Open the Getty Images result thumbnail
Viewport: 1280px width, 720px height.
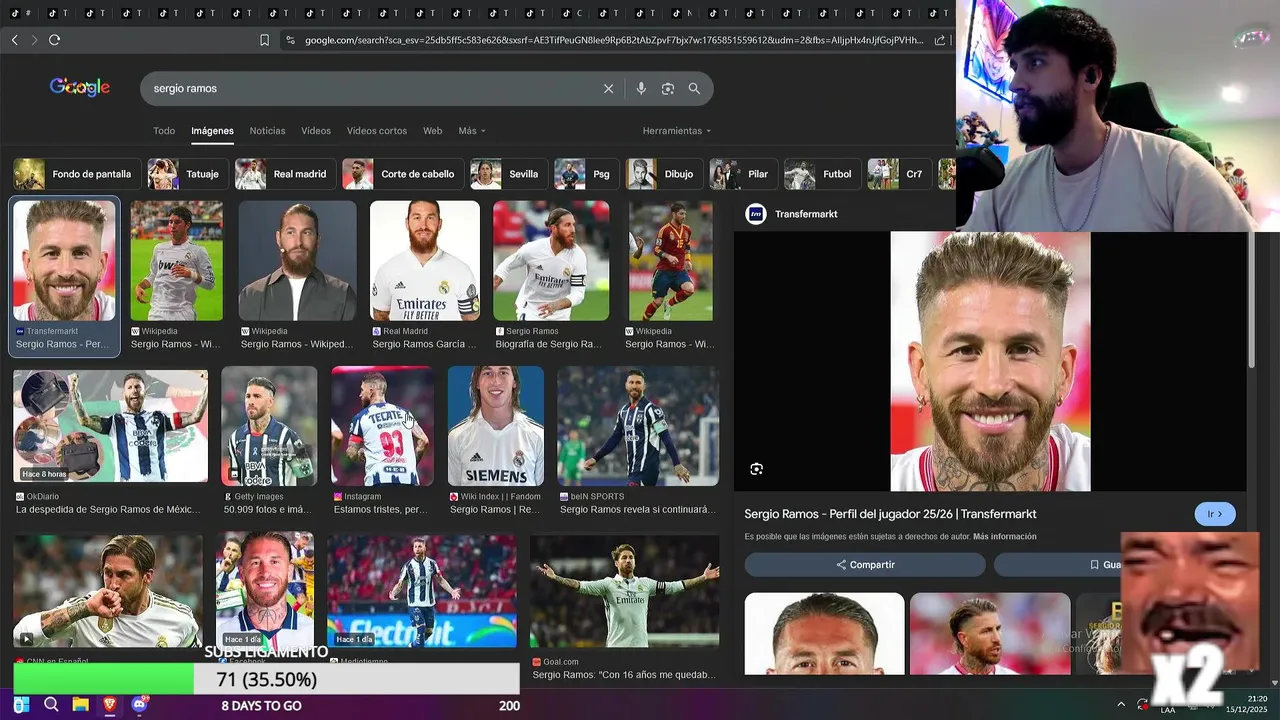pos(269,426)
